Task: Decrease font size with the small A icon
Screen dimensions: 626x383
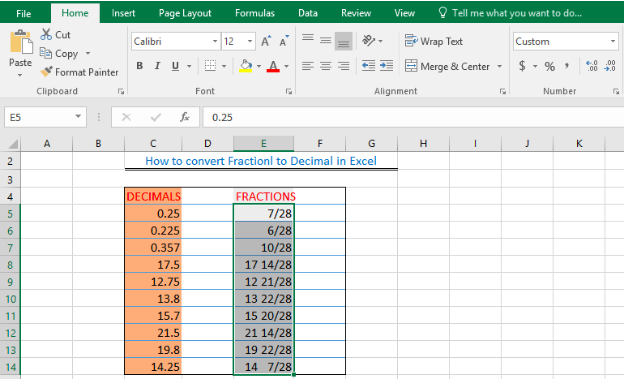Action: click(284, 41)
